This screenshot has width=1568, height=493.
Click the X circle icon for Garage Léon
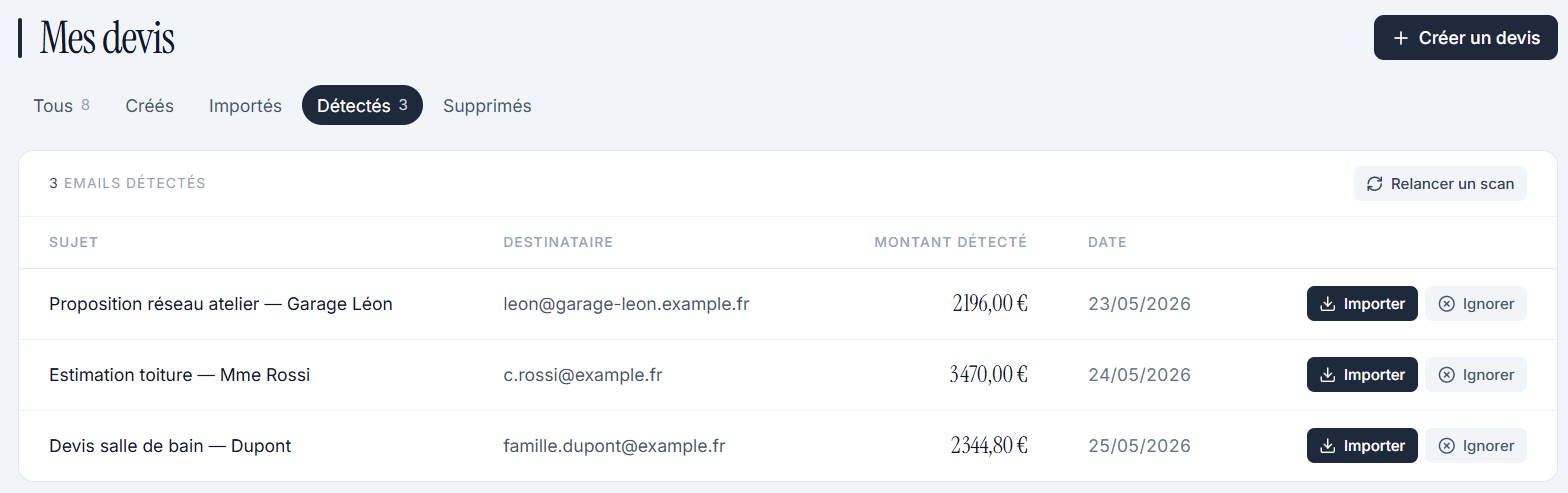pyautogui.click(x=1446, y=304)
